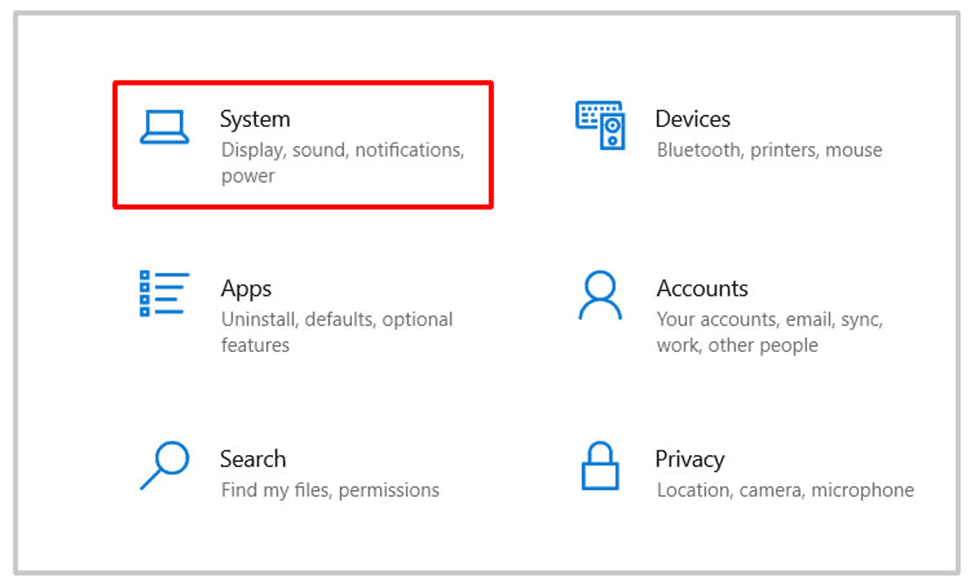The image size is (975, 582).
Task: Click 'Uninstall, defaults, optional features' description
Action: 336,320
